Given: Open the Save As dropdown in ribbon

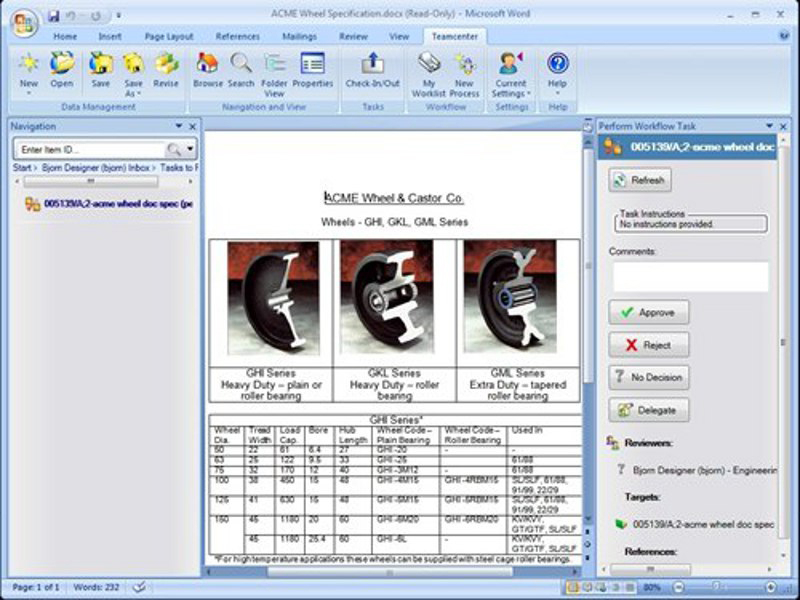Looking at the screenshot, I should click(x=133, y=74).
